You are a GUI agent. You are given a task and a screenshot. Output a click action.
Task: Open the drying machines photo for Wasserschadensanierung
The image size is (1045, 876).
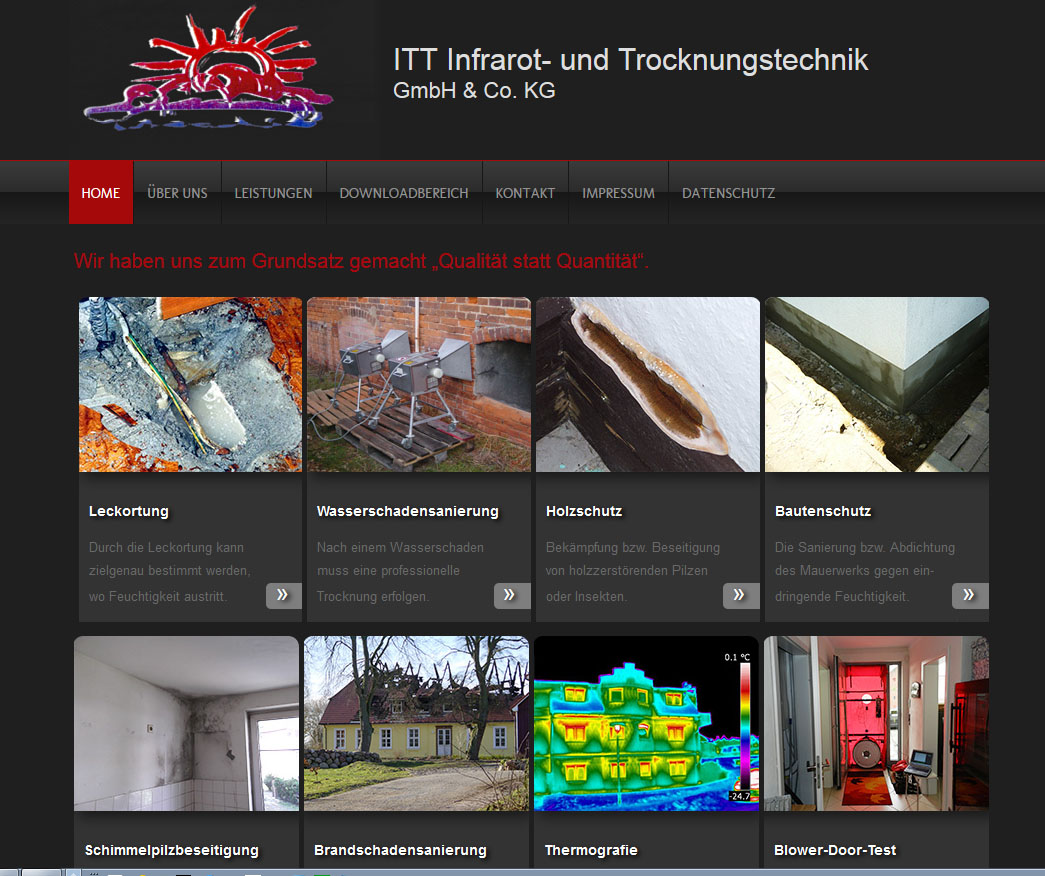[x=419, y=385]
